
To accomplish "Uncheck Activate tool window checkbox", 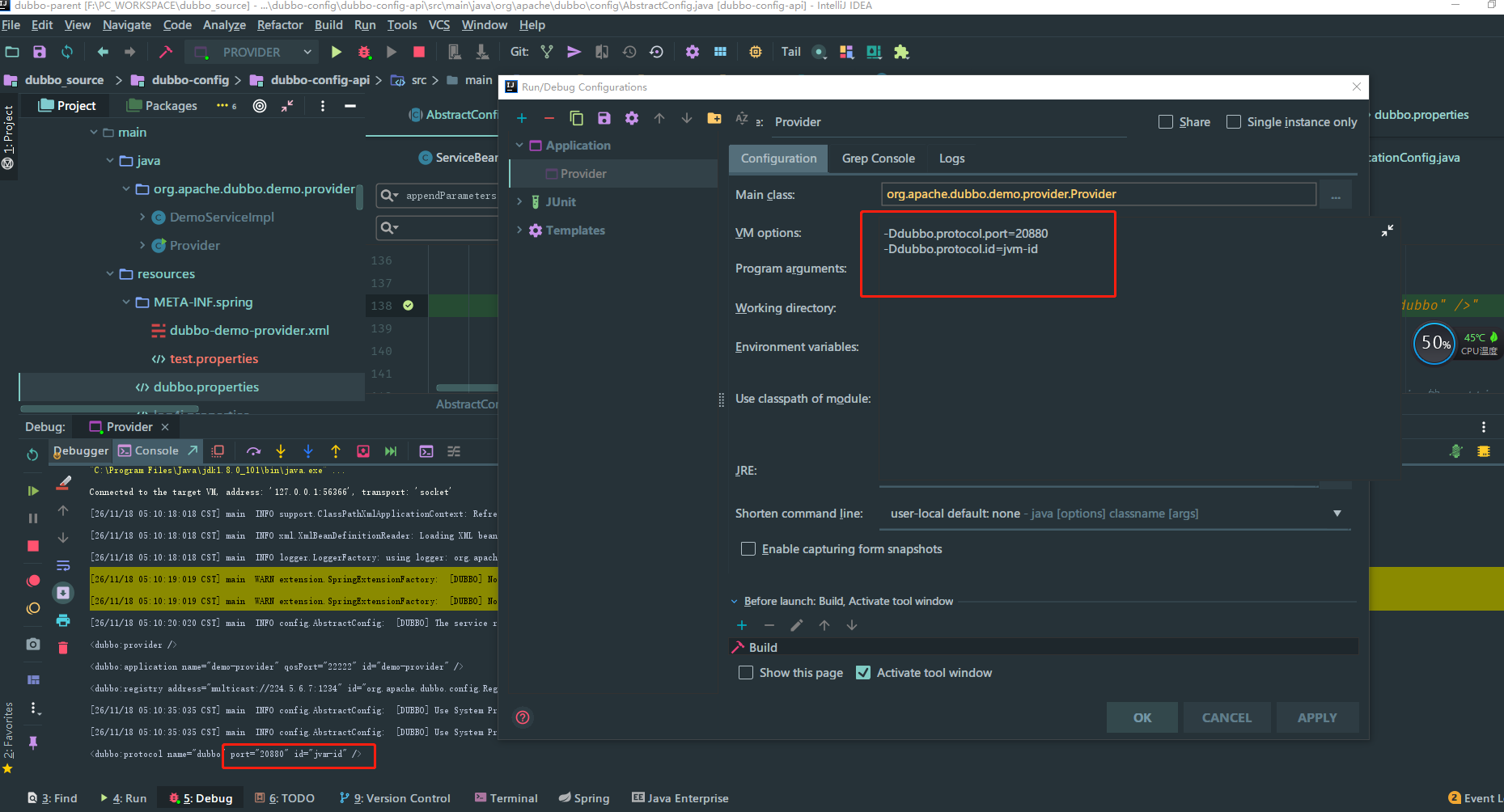I will tap(863, 672).
